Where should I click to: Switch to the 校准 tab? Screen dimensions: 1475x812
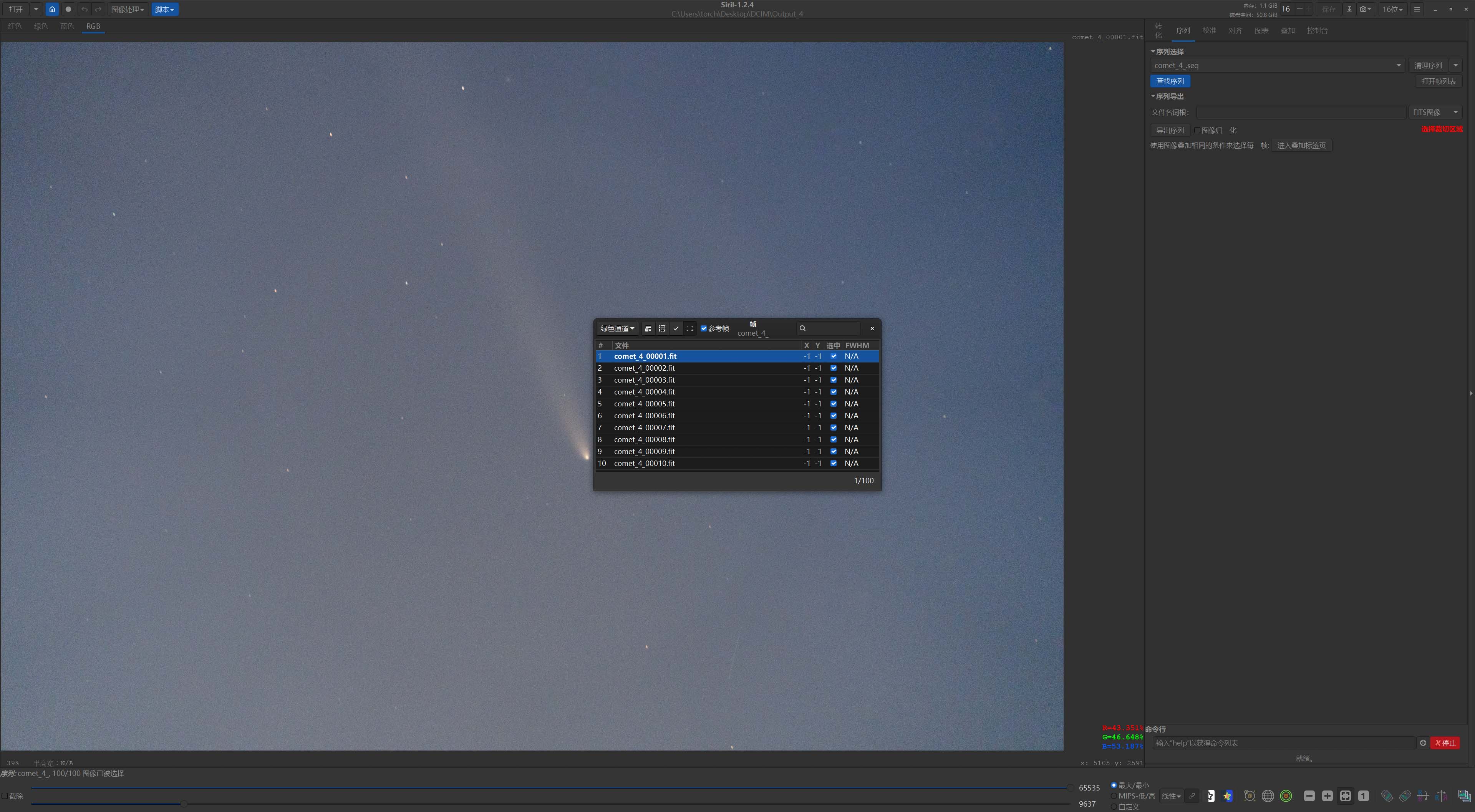pyautogui.click(x=1209, y=30)
